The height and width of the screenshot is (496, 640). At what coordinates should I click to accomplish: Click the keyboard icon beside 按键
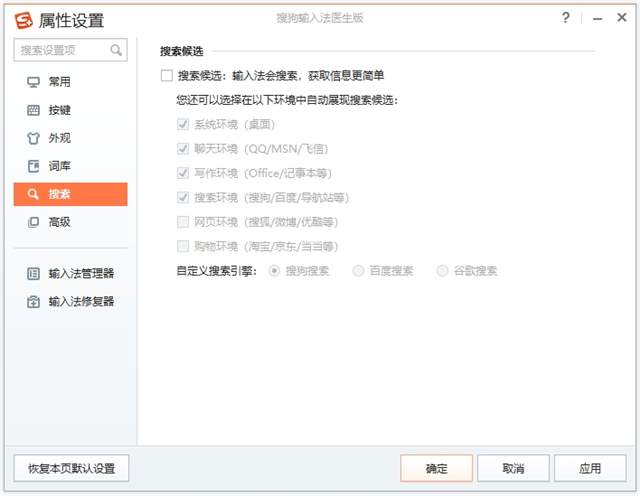[x=33, y=110]
